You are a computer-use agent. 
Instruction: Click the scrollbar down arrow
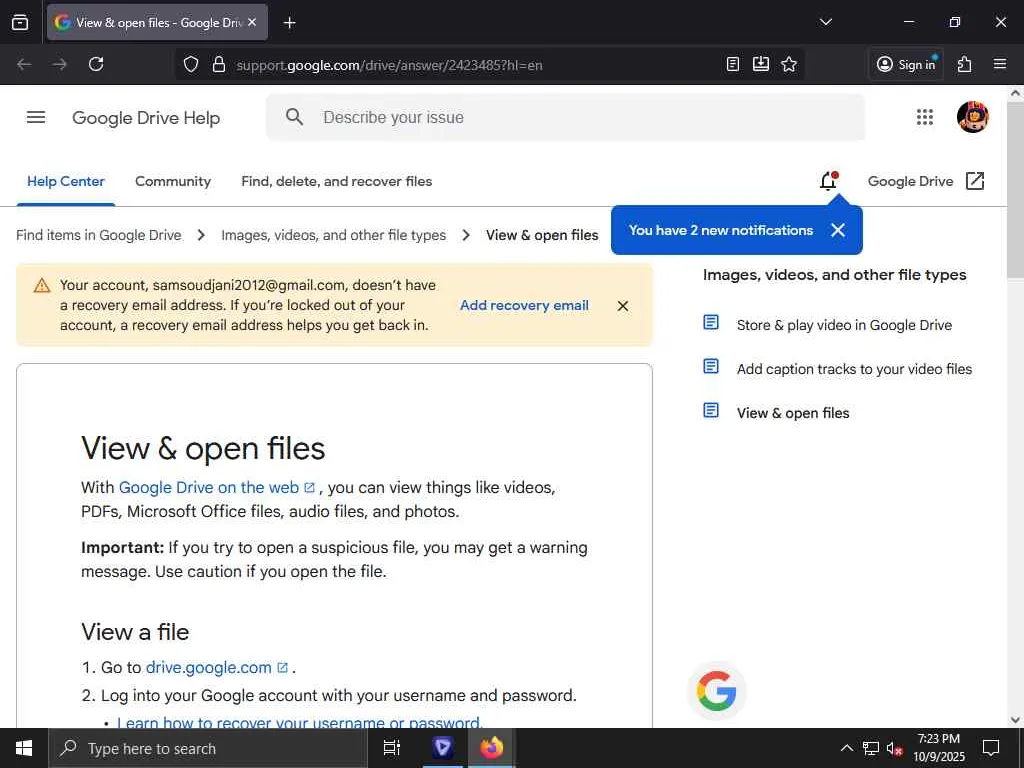pos(1015,720)
